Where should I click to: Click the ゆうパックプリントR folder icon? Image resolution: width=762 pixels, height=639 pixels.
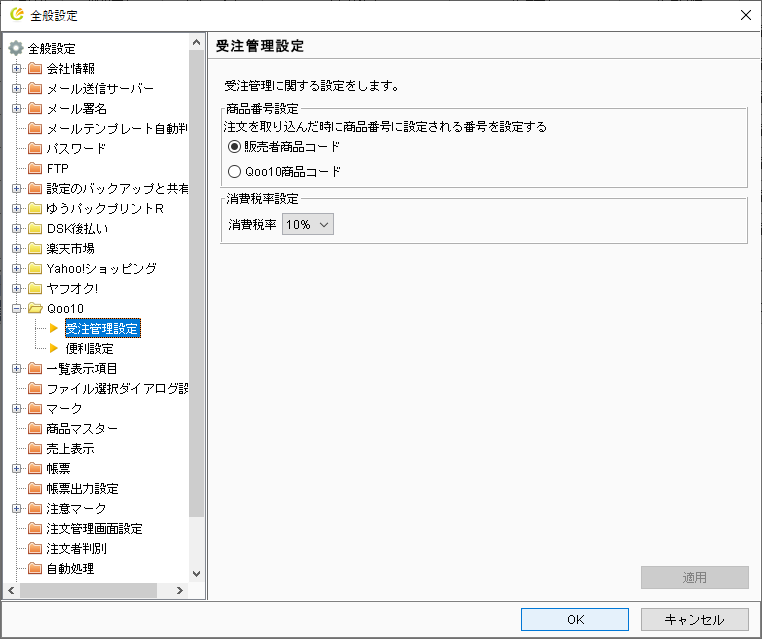pos(35,208)
